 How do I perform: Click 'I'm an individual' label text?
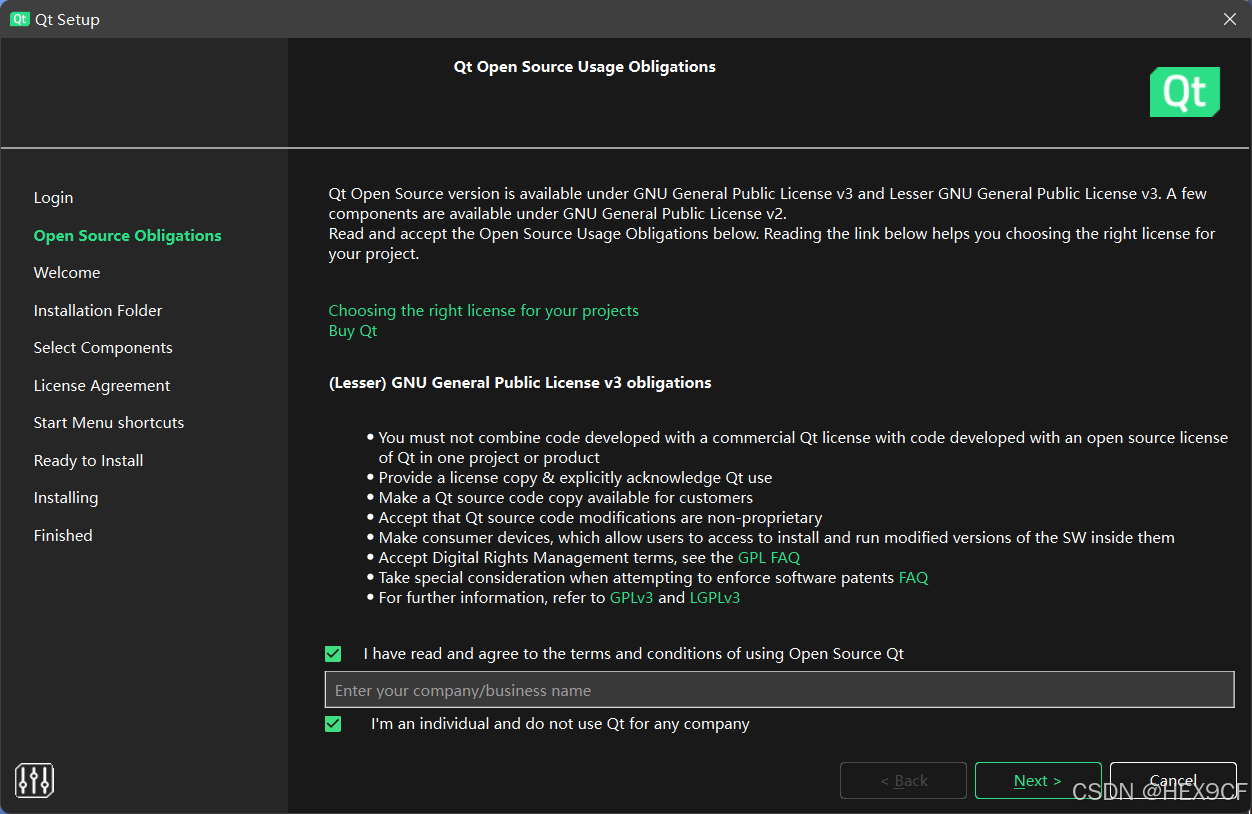[x=560, y=724]
